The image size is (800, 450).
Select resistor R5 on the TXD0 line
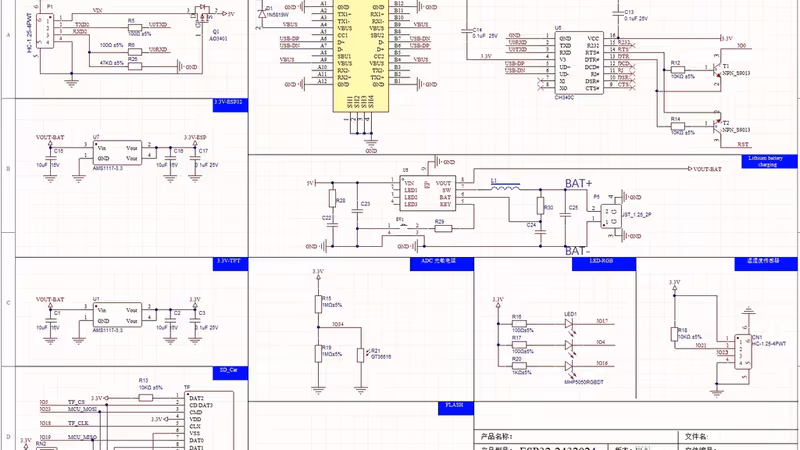135,27
